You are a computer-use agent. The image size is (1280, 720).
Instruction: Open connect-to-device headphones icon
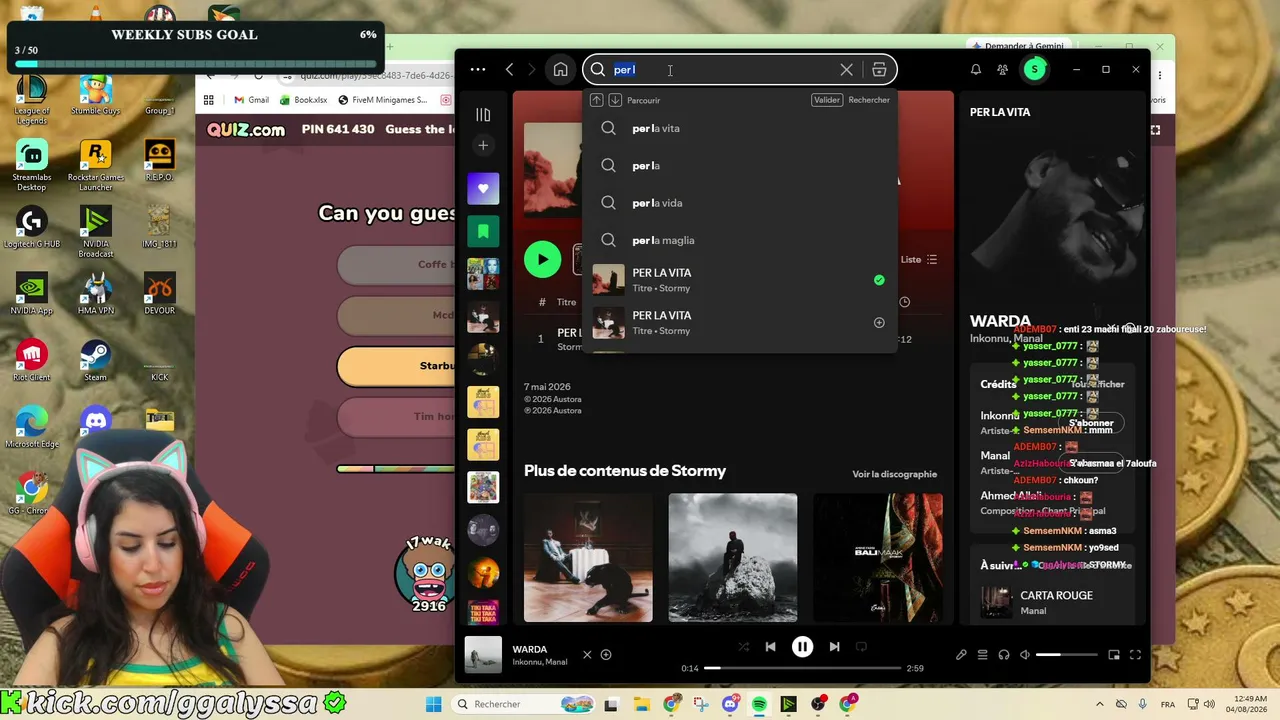[x=1004, y=655]
